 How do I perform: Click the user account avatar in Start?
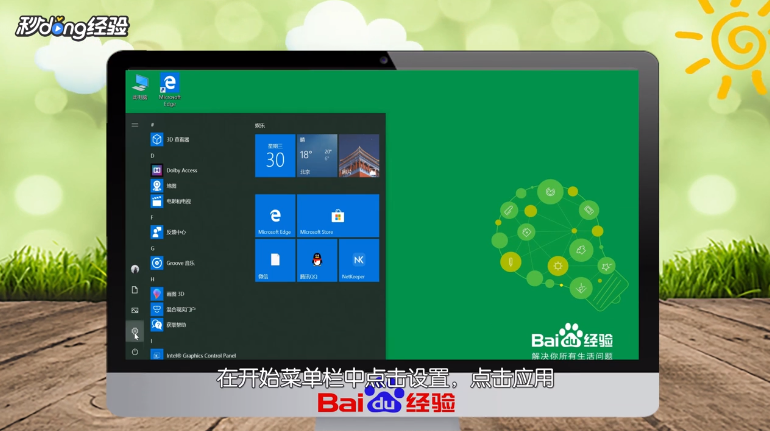coord(135,269)
